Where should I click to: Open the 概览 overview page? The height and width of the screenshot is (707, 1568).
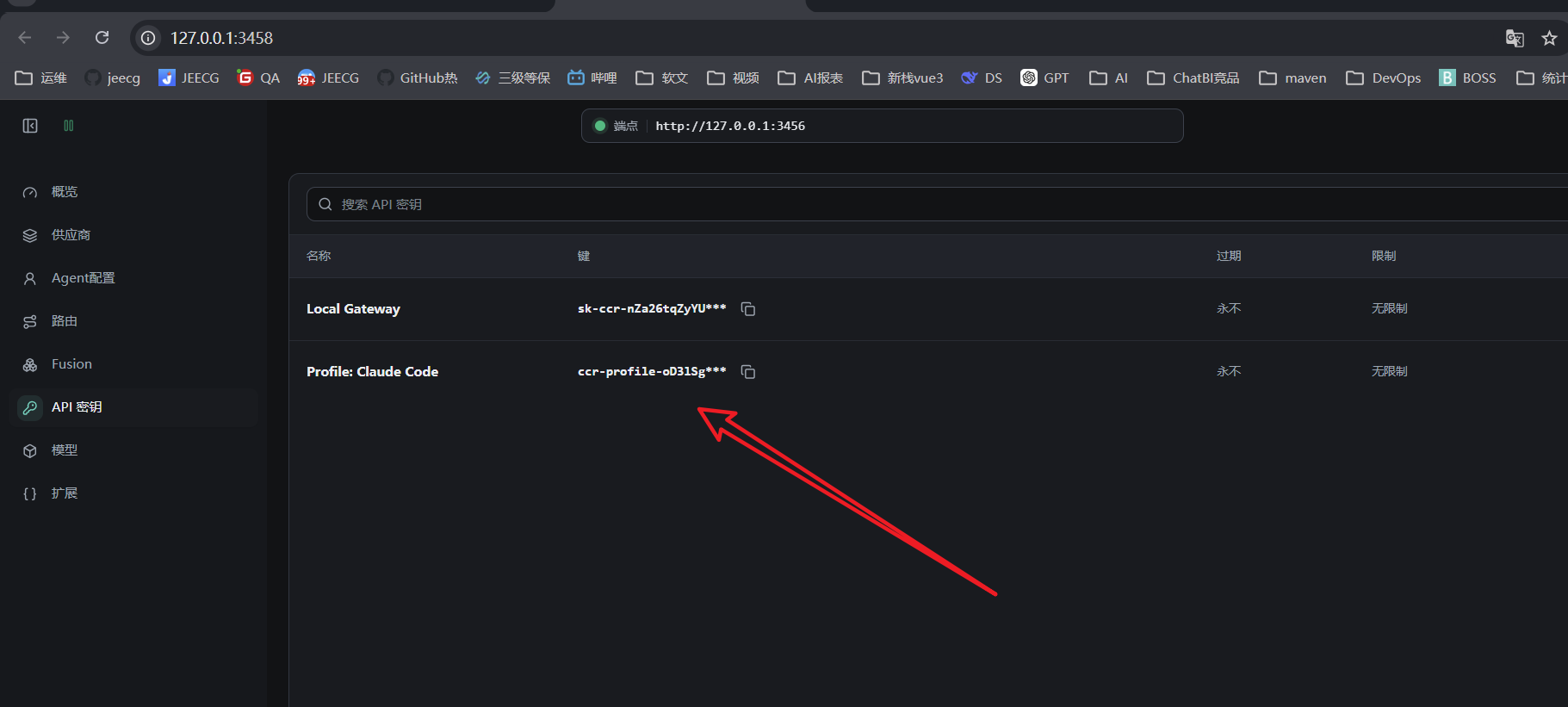pyautogui.click(x=133, y=192)
